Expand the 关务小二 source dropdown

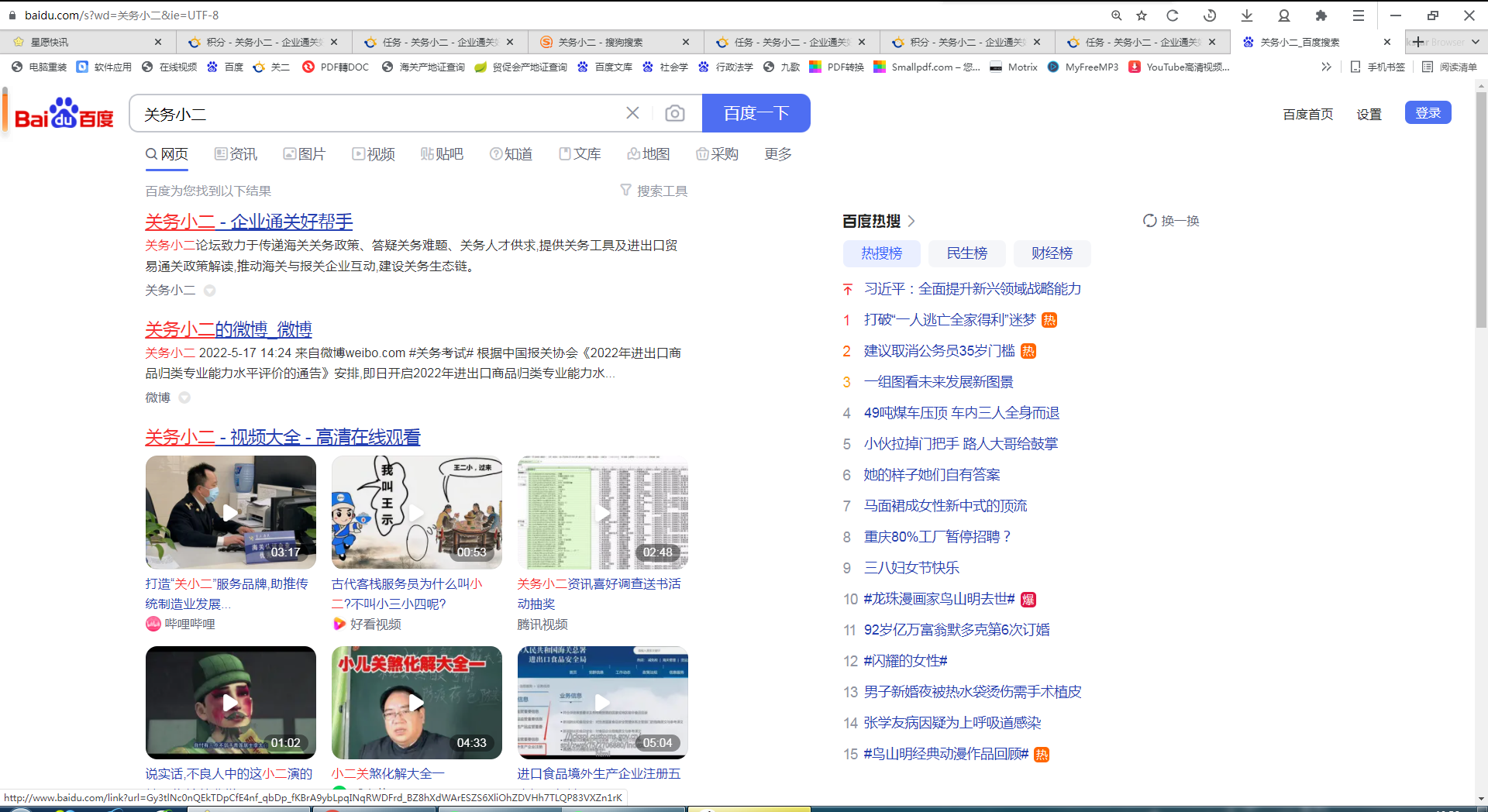(209, 291)
